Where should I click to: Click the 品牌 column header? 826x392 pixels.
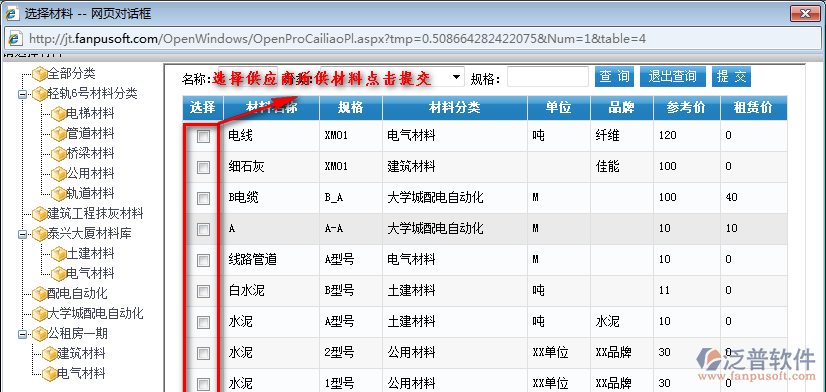[622, 108]
